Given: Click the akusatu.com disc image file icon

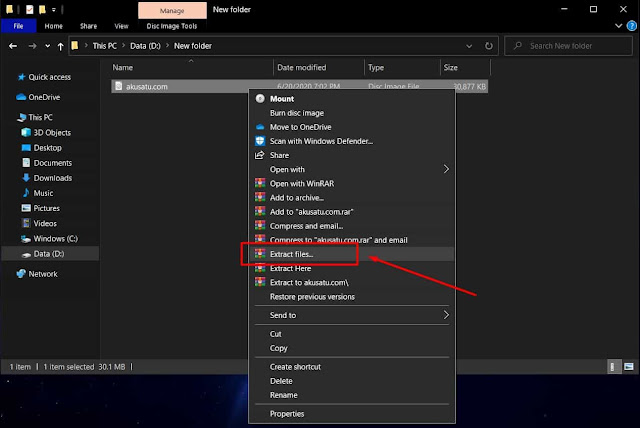Looking at the screenshot, I should (x=118, y=86).
